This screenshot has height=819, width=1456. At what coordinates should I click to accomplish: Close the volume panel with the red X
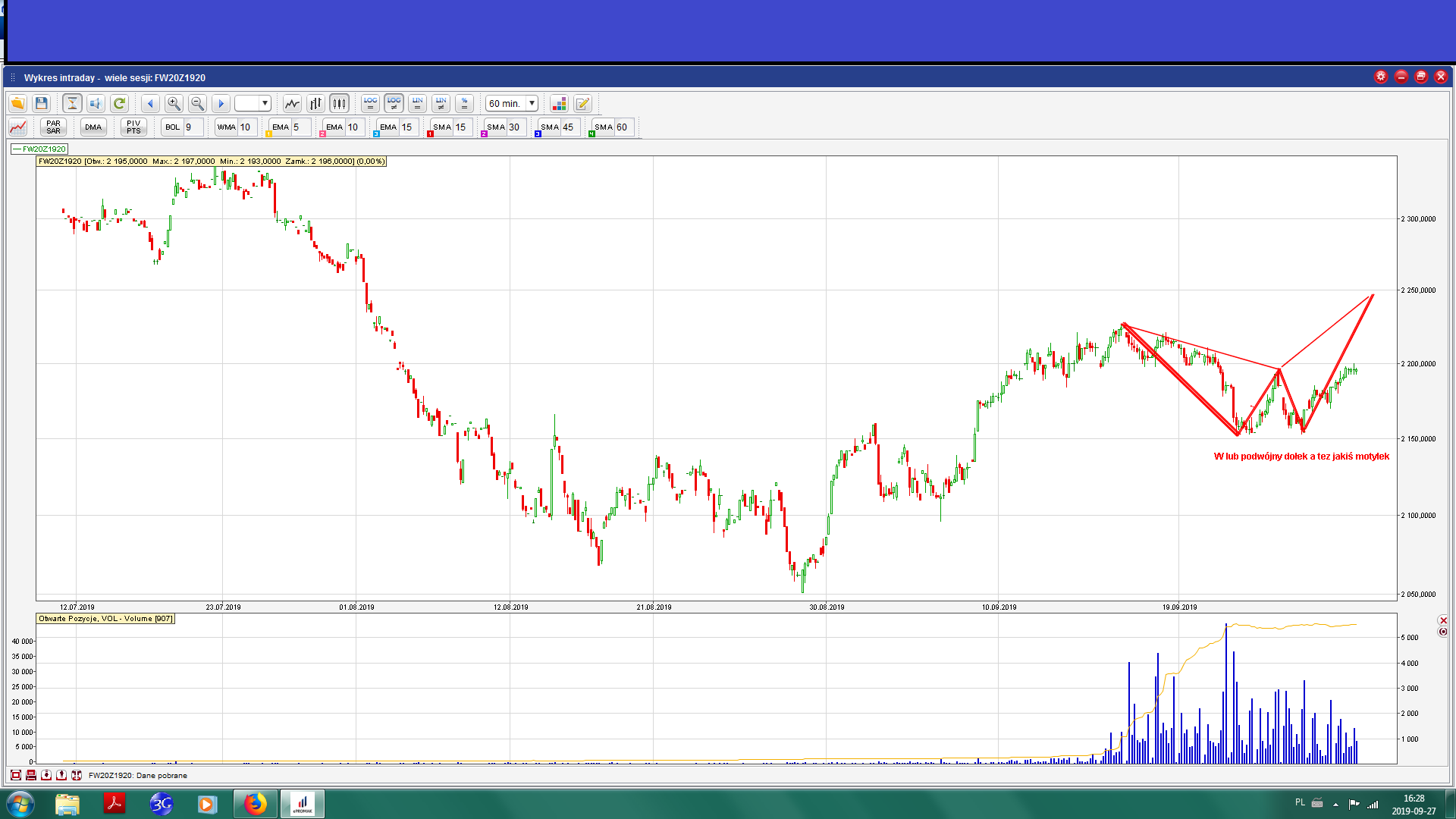(x=1443, y=620)
